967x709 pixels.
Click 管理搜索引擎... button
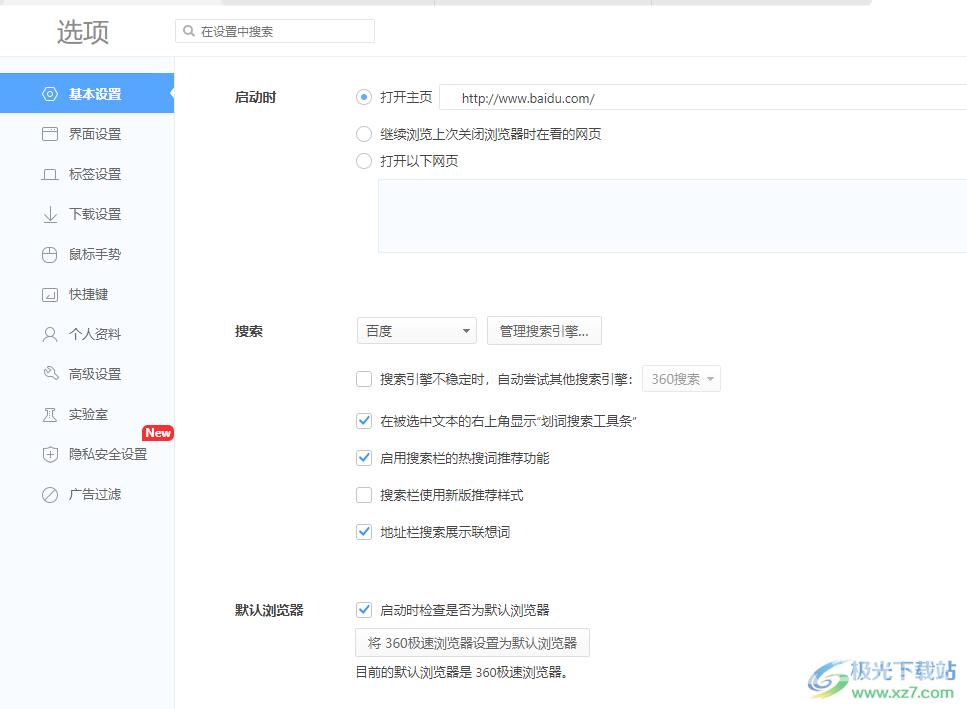point(544,331)
